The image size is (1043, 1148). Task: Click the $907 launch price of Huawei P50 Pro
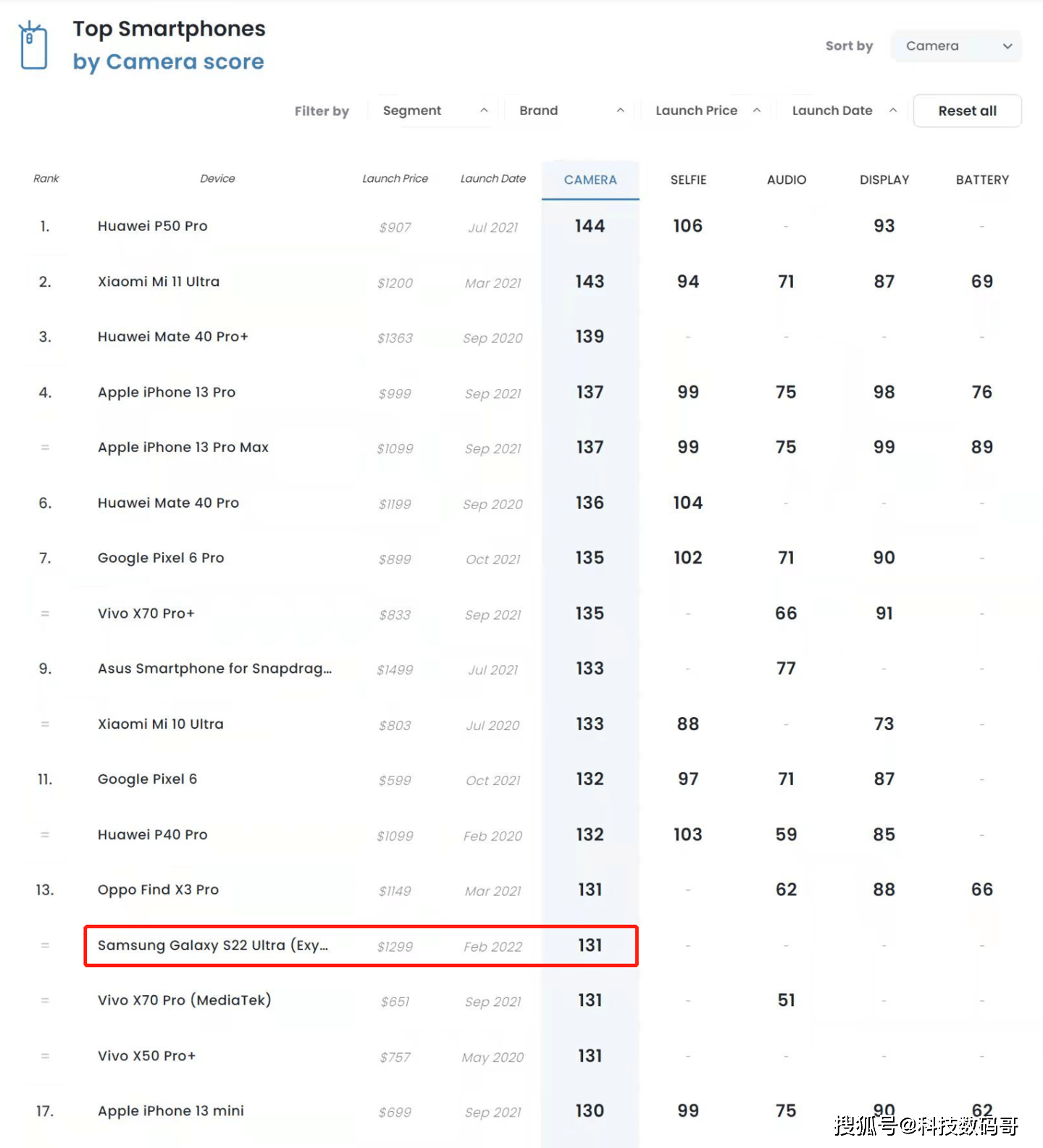pos(395,227)
